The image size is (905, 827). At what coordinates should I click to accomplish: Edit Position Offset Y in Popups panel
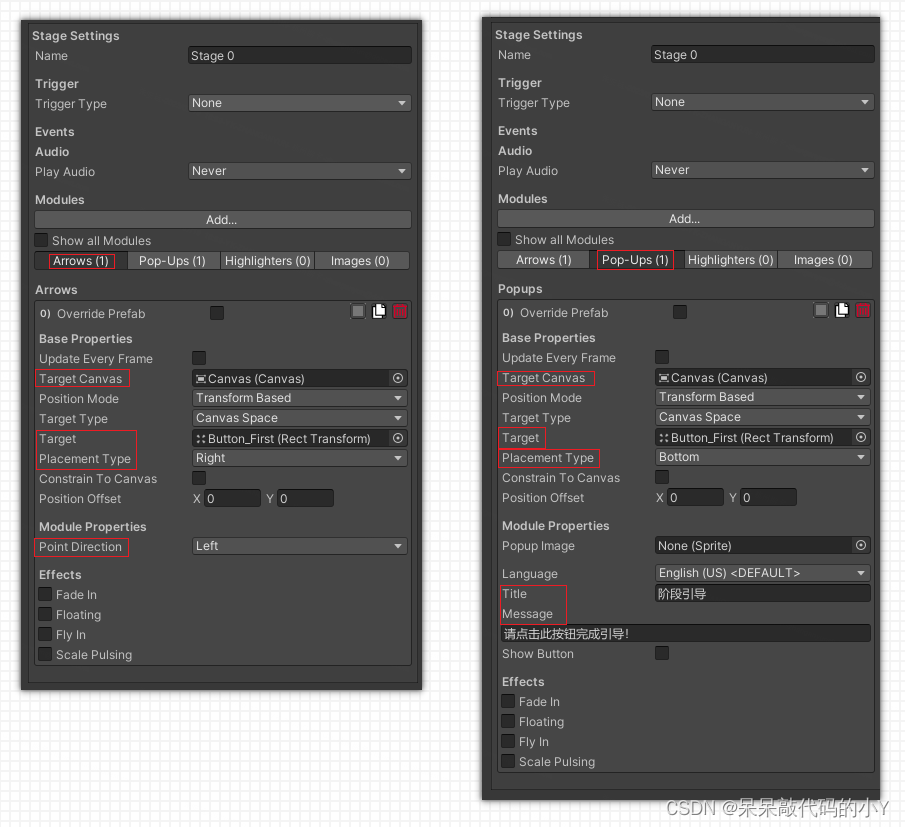click(768, 497)
